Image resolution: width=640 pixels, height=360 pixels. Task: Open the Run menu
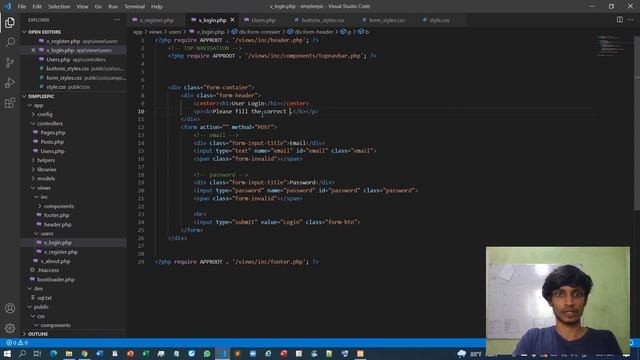113,7
